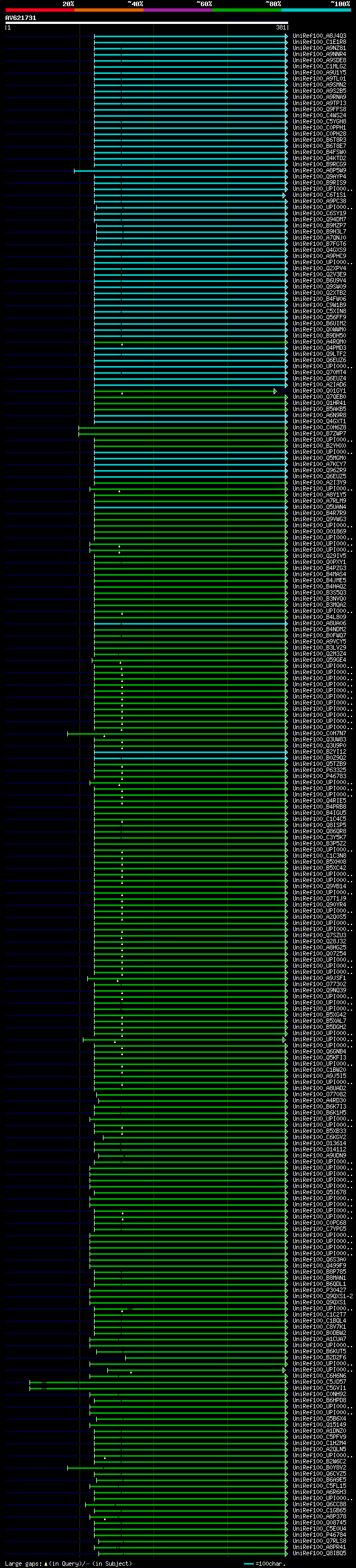This screenshot has width=356, height=1568.
Task: Pick subject UniRef100_C6H6N6
Action: point(319,1376)
